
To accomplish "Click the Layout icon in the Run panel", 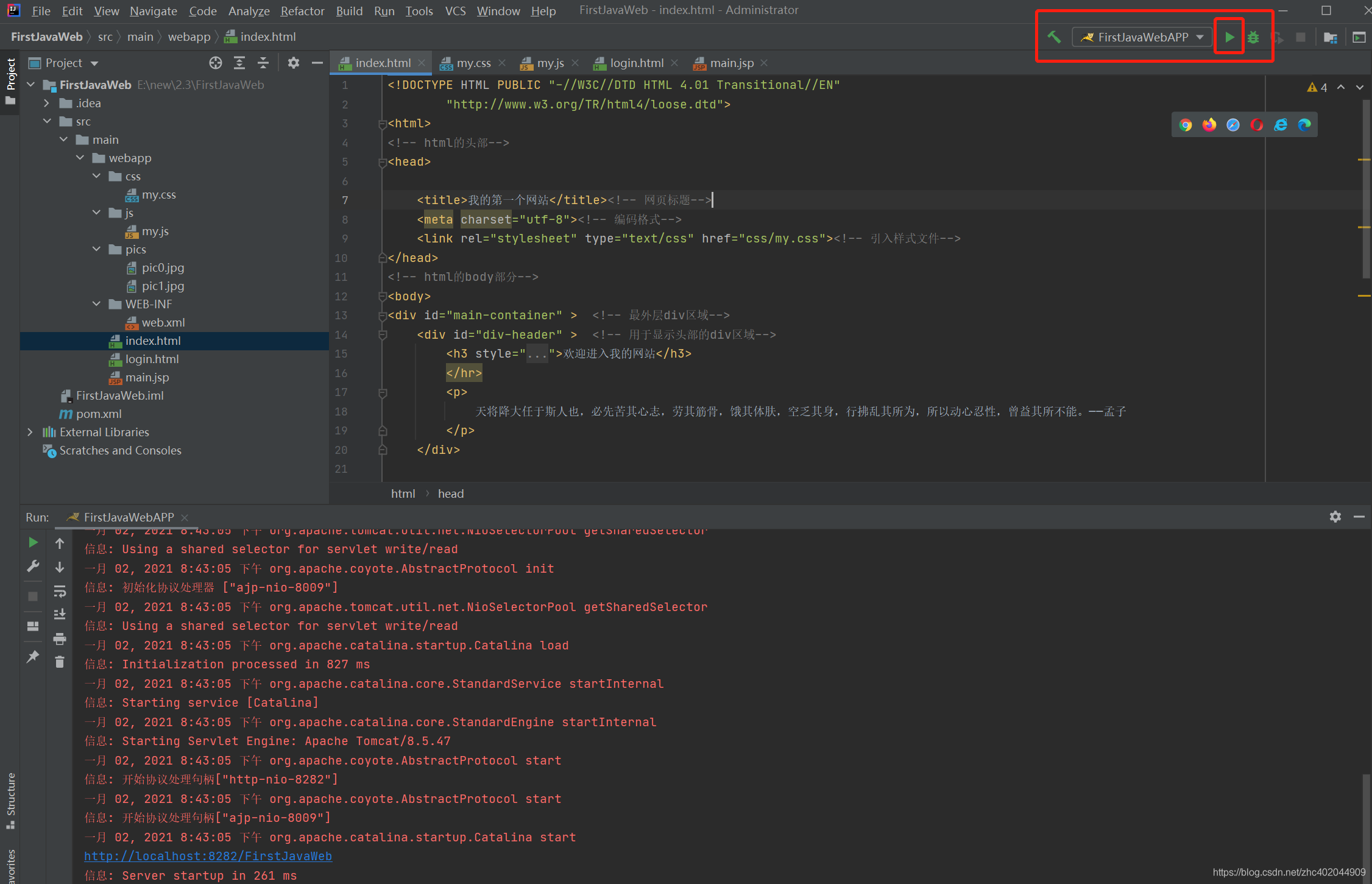I will (x=33, y=626).
